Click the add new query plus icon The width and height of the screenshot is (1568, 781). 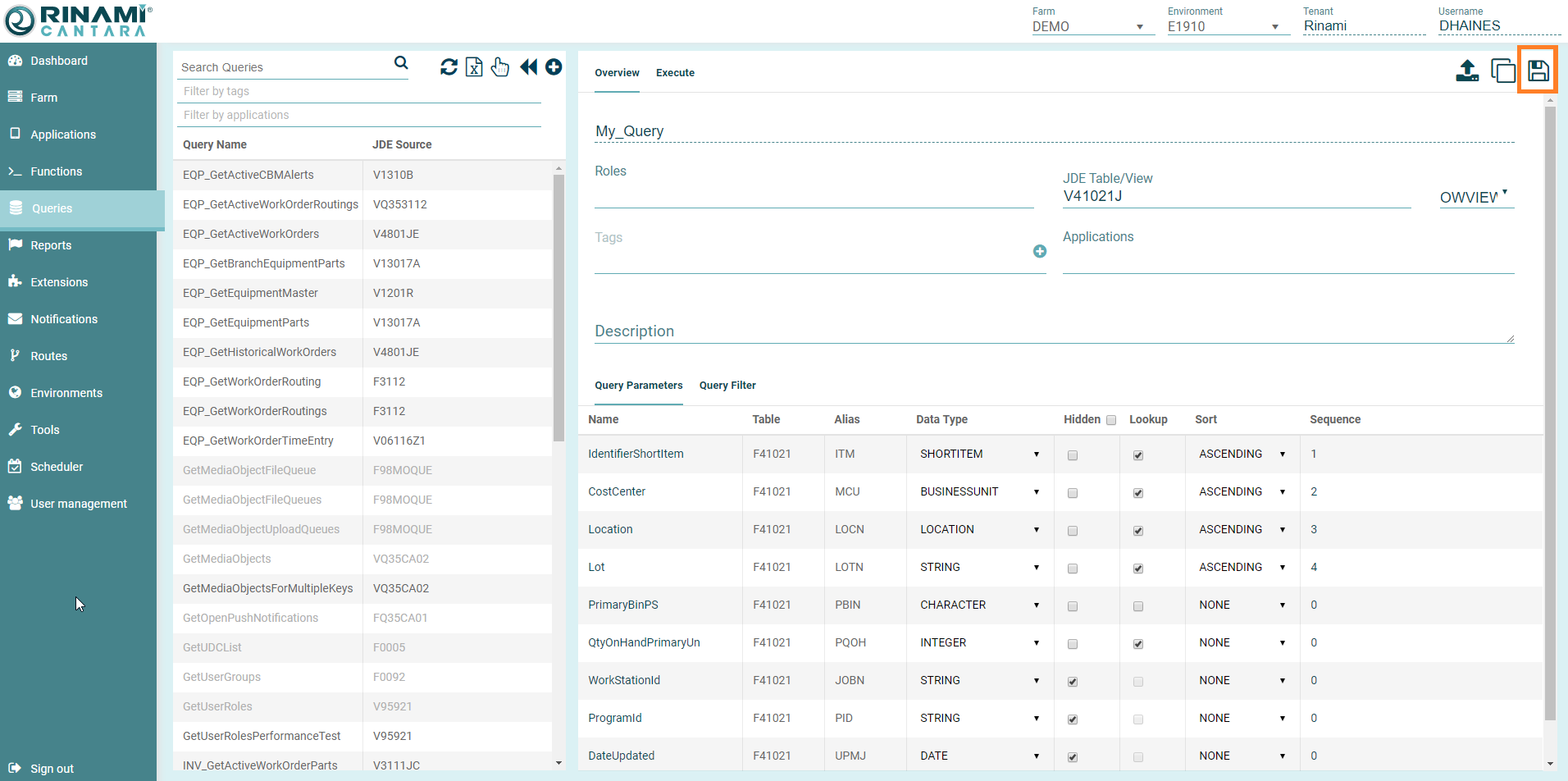click(554, 67)
